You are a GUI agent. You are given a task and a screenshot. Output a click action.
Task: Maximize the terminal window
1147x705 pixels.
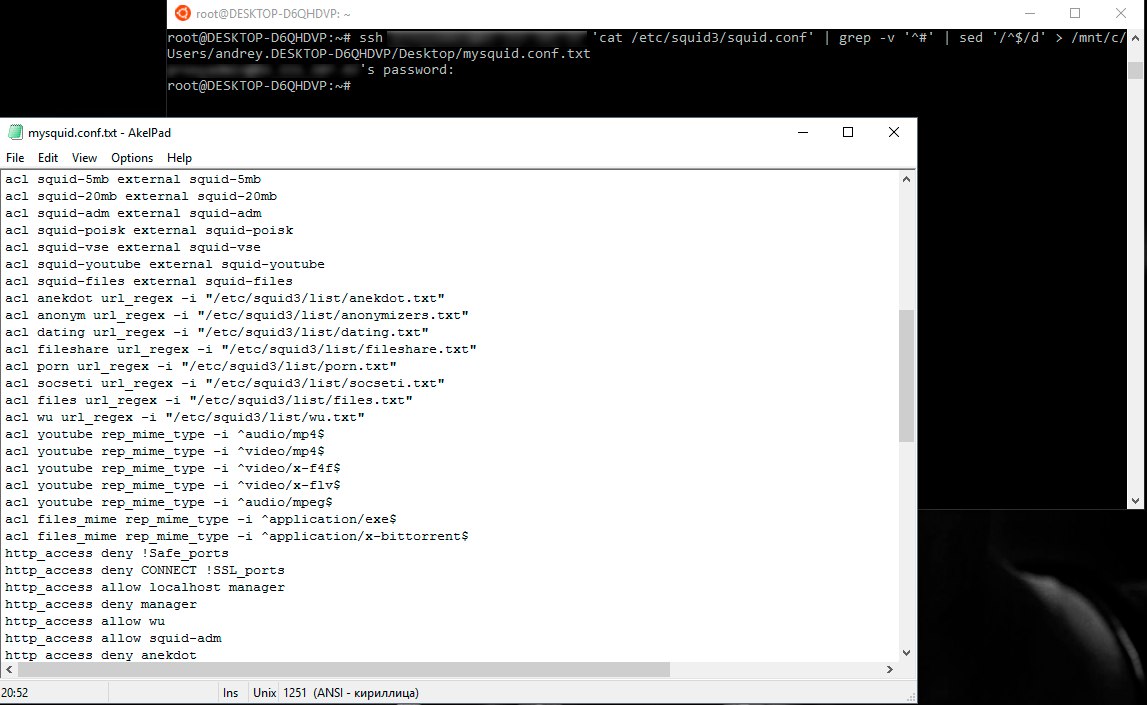click(1075, 13)
